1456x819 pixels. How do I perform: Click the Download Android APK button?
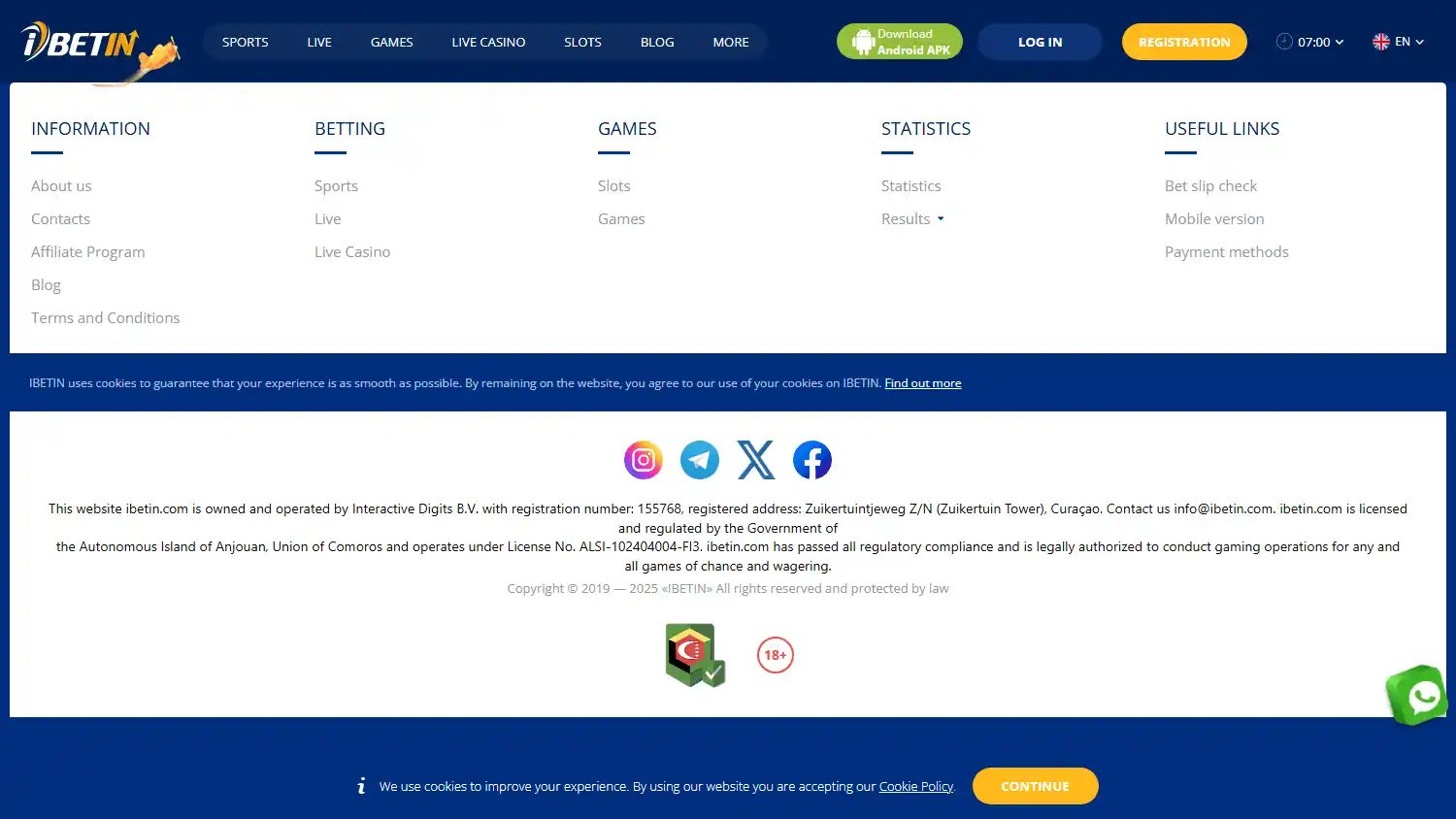point(900,42)
